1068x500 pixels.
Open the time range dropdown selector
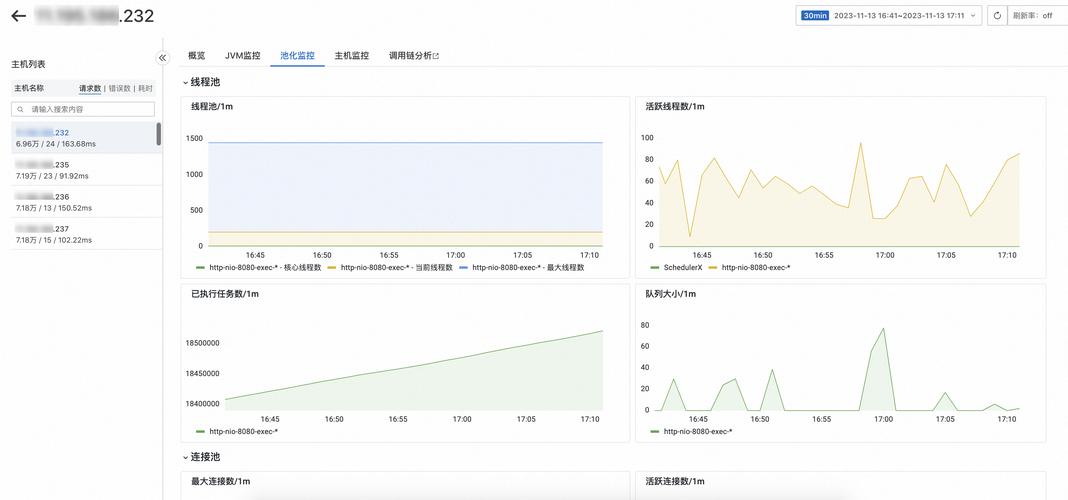point(889,16)
